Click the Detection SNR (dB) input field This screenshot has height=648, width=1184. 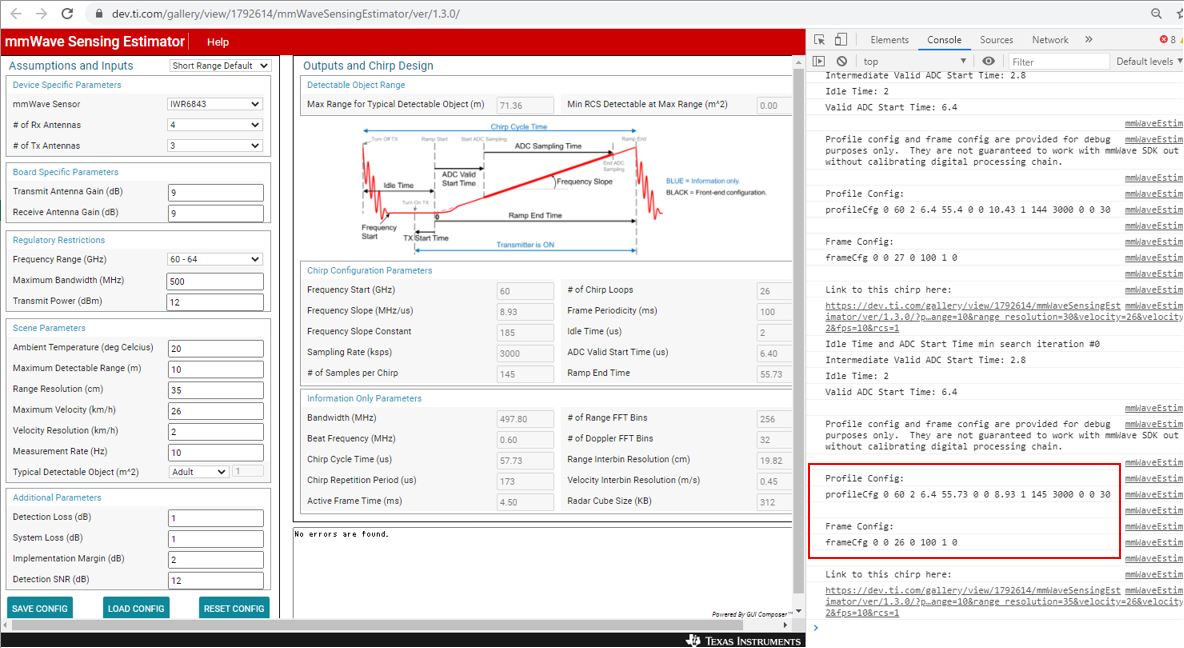[x=215, y=581]
